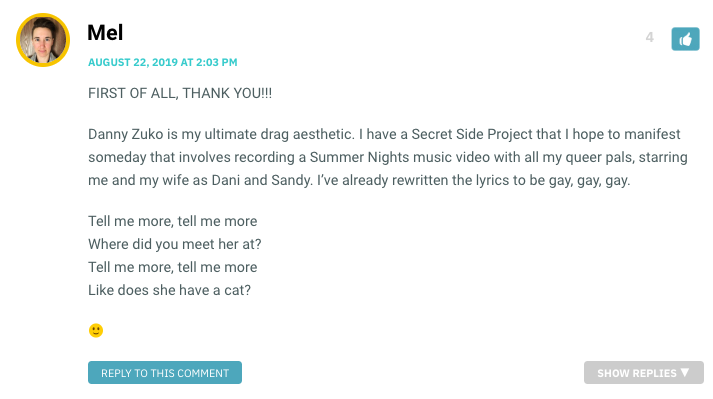Open the August 22, 2019 timestamp permalink
The width and height of the screenshot is (713, 399).
pos(162,62)
